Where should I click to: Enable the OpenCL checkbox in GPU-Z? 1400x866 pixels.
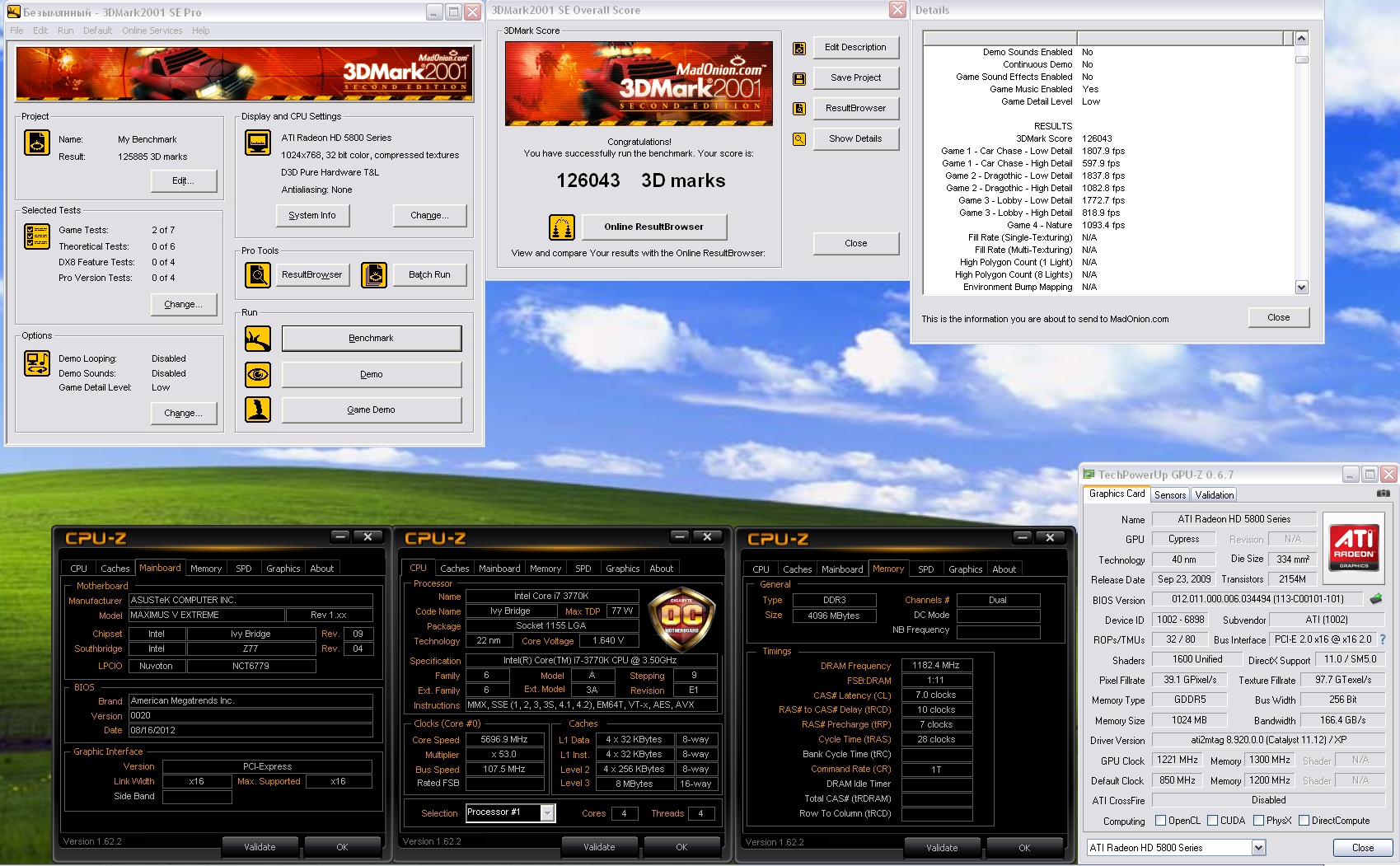(x=1160, y=821)
